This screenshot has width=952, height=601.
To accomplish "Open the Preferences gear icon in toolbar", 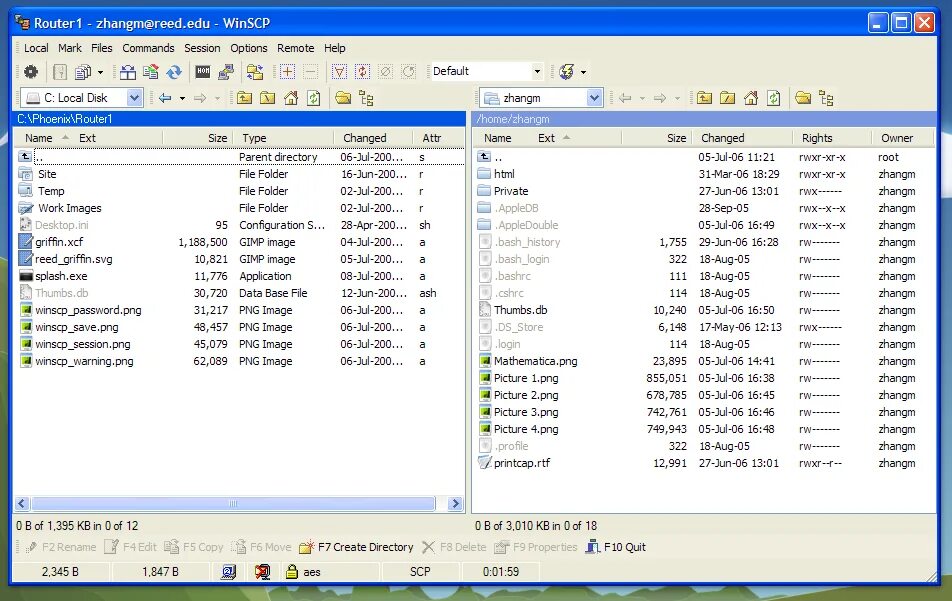I will pyautogui.click(x=30, y=72).
